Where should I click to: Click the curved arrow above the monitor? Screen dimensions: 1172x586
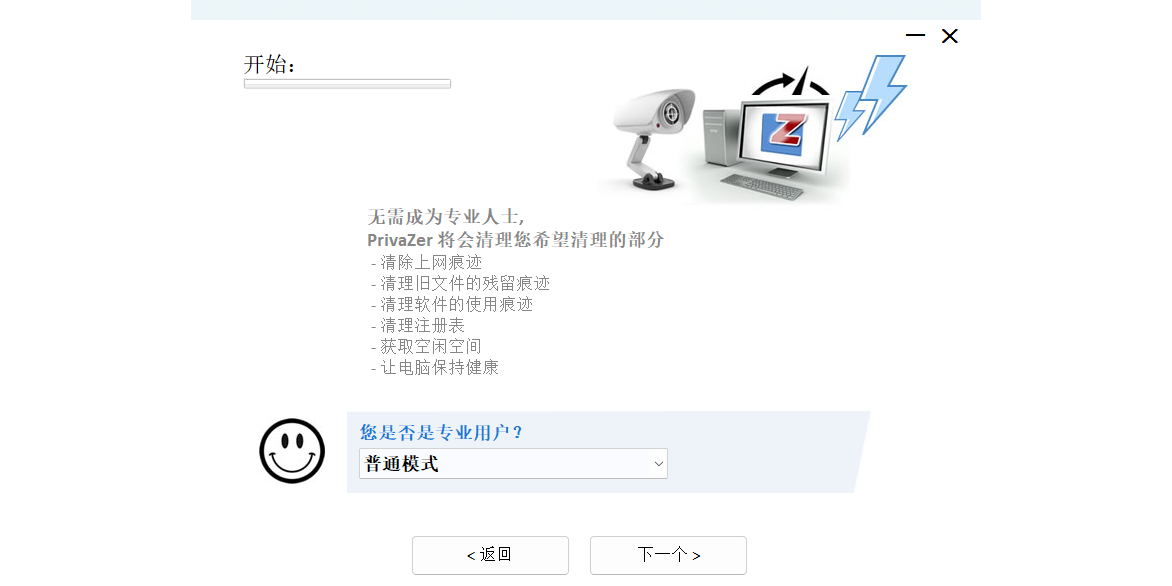[791, 82]
